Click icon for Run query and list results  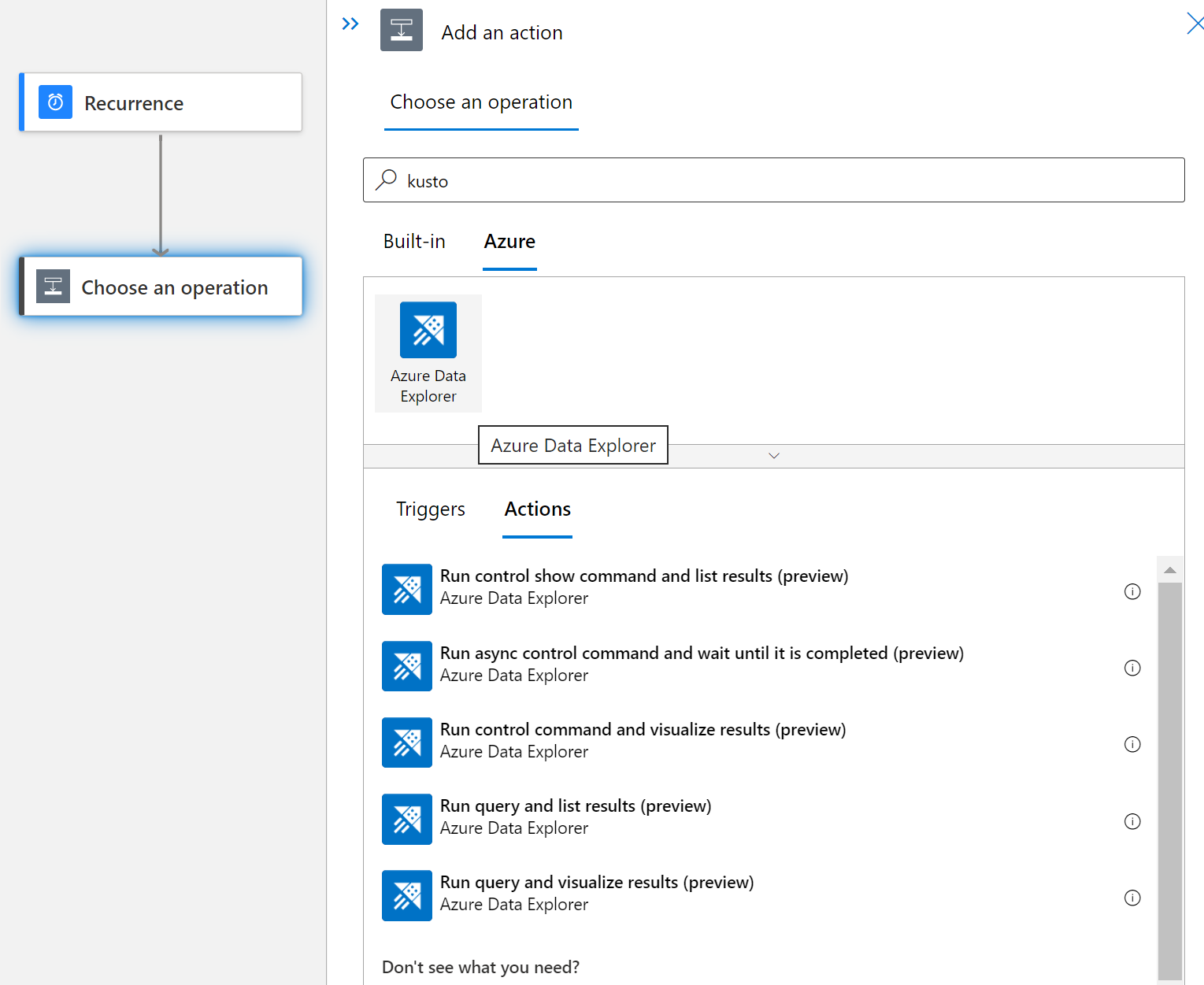point(407,819)
